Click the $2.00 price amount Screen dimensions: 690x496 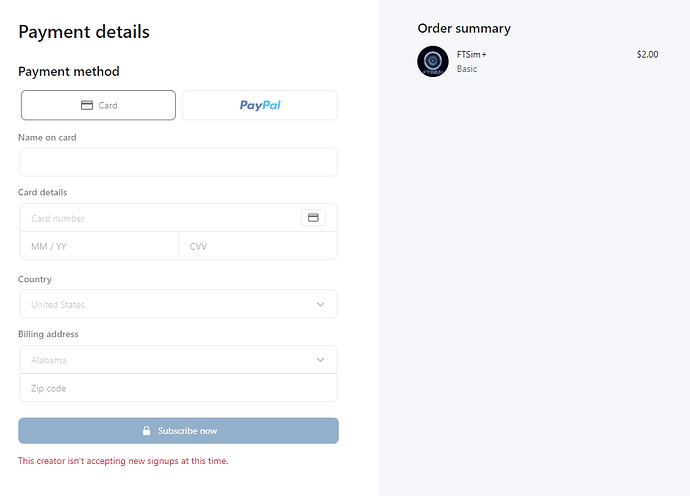[x=647, y=55]
